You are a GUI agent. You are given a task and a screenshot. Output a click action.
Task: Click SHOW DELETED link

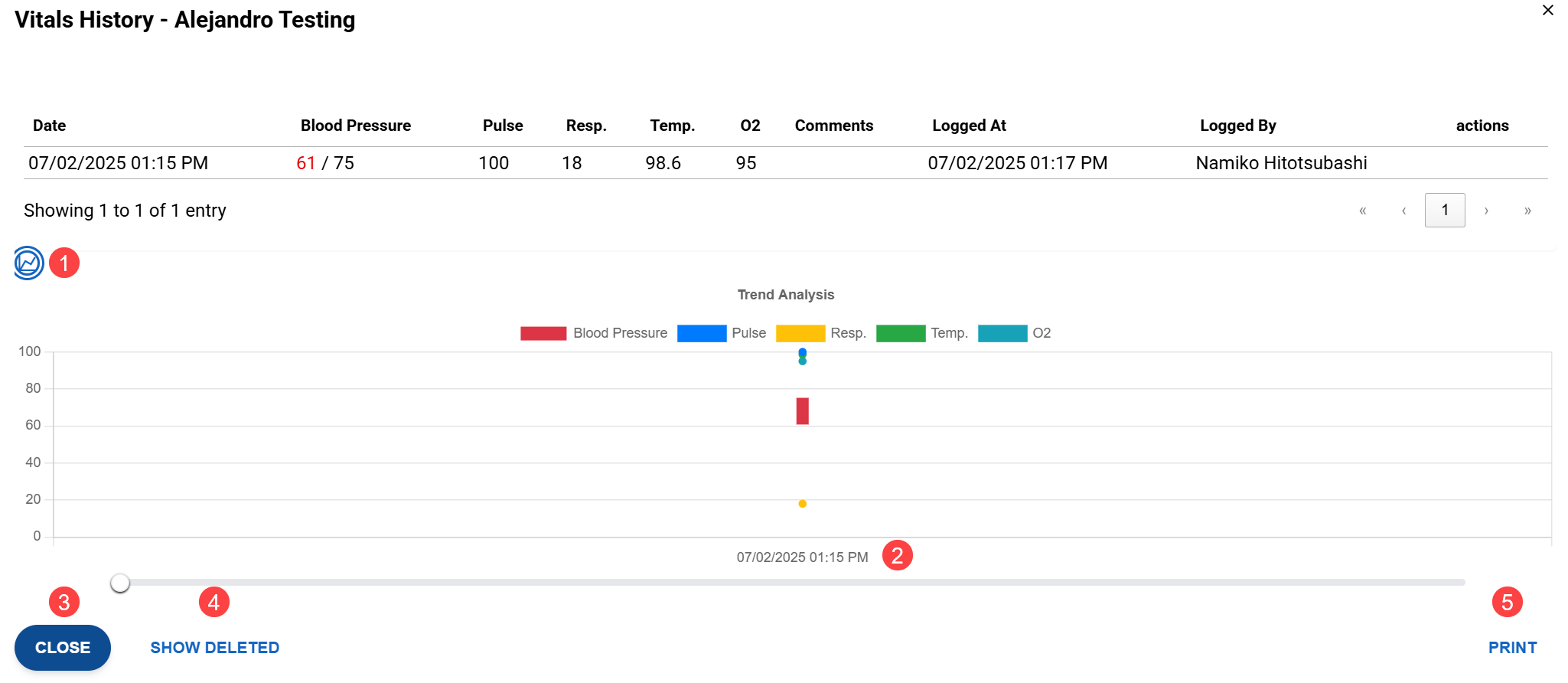tap(215, 648)
